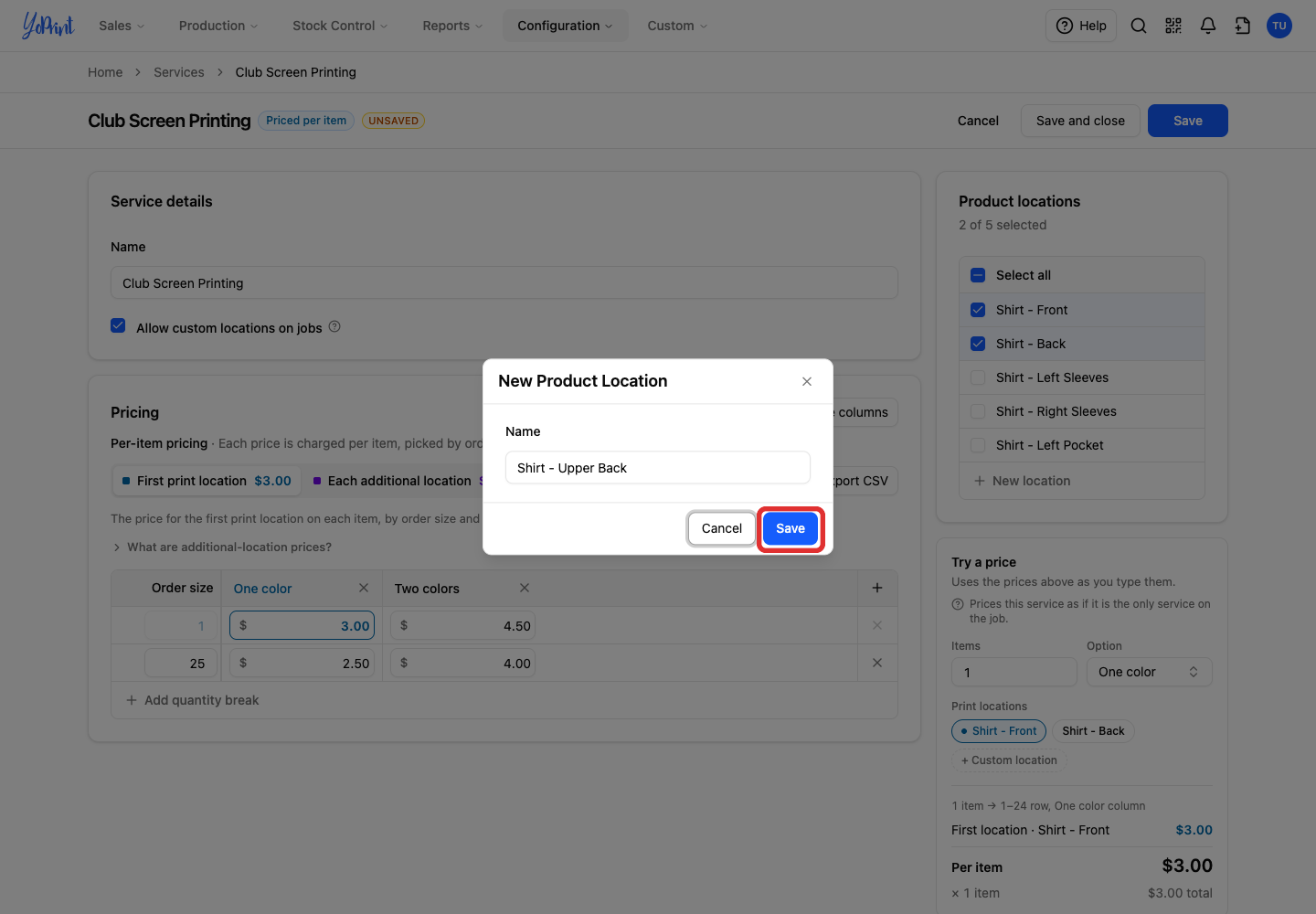Screen dimensions: 1316x914
Task: Close the New Product Location dialog
Action: coord(807,381)
